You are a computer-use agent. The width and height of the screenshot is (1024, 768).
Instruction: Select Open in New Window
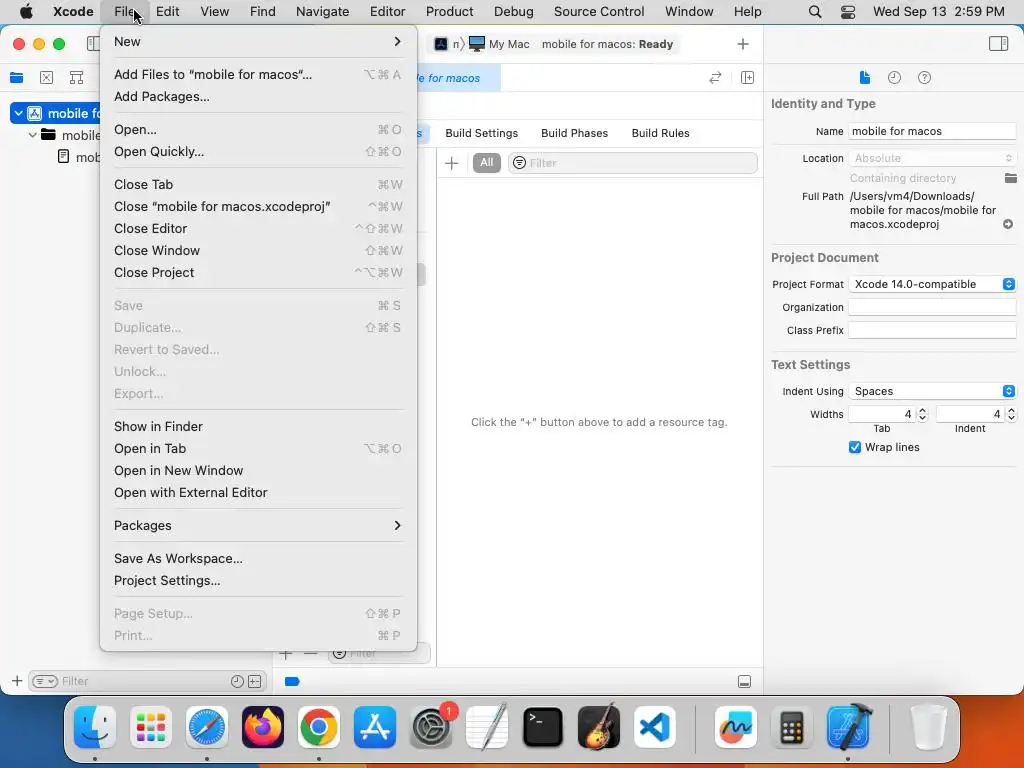[258, 471]
